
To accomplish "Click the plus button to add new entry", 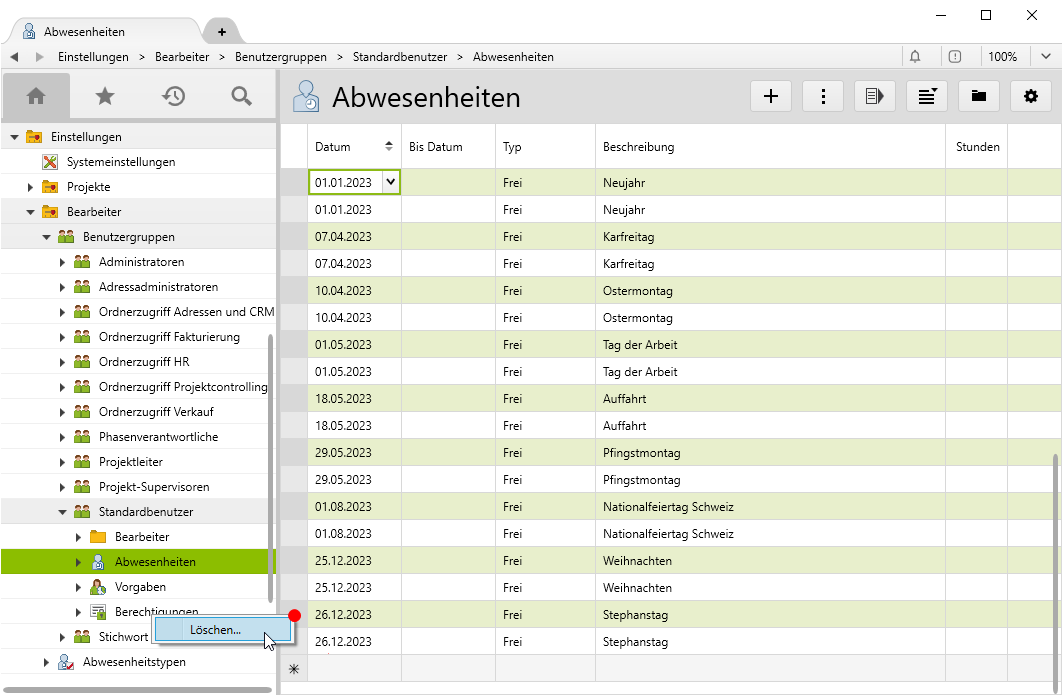I will tap(771, 96).
